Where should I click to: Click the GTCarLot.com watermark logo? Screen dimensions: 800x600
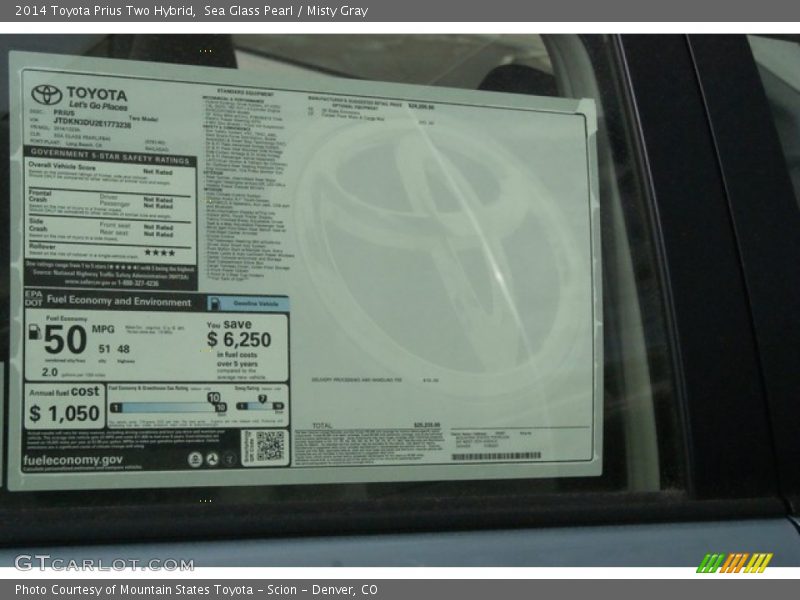tap(104, 563)
